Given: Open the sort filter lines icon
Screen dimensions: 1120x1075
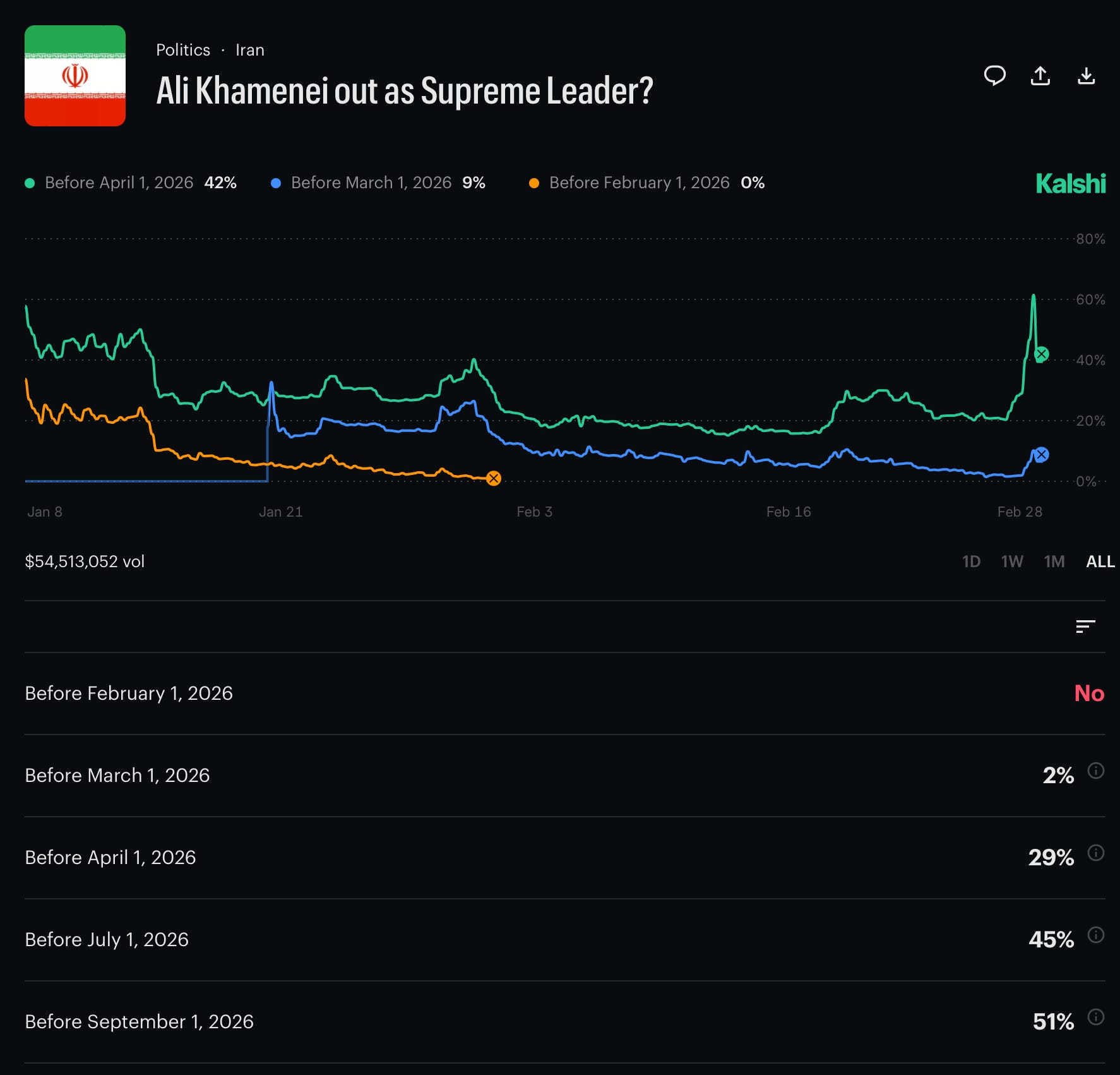Looking at the screenshot, I should [x=1085, y=626].
